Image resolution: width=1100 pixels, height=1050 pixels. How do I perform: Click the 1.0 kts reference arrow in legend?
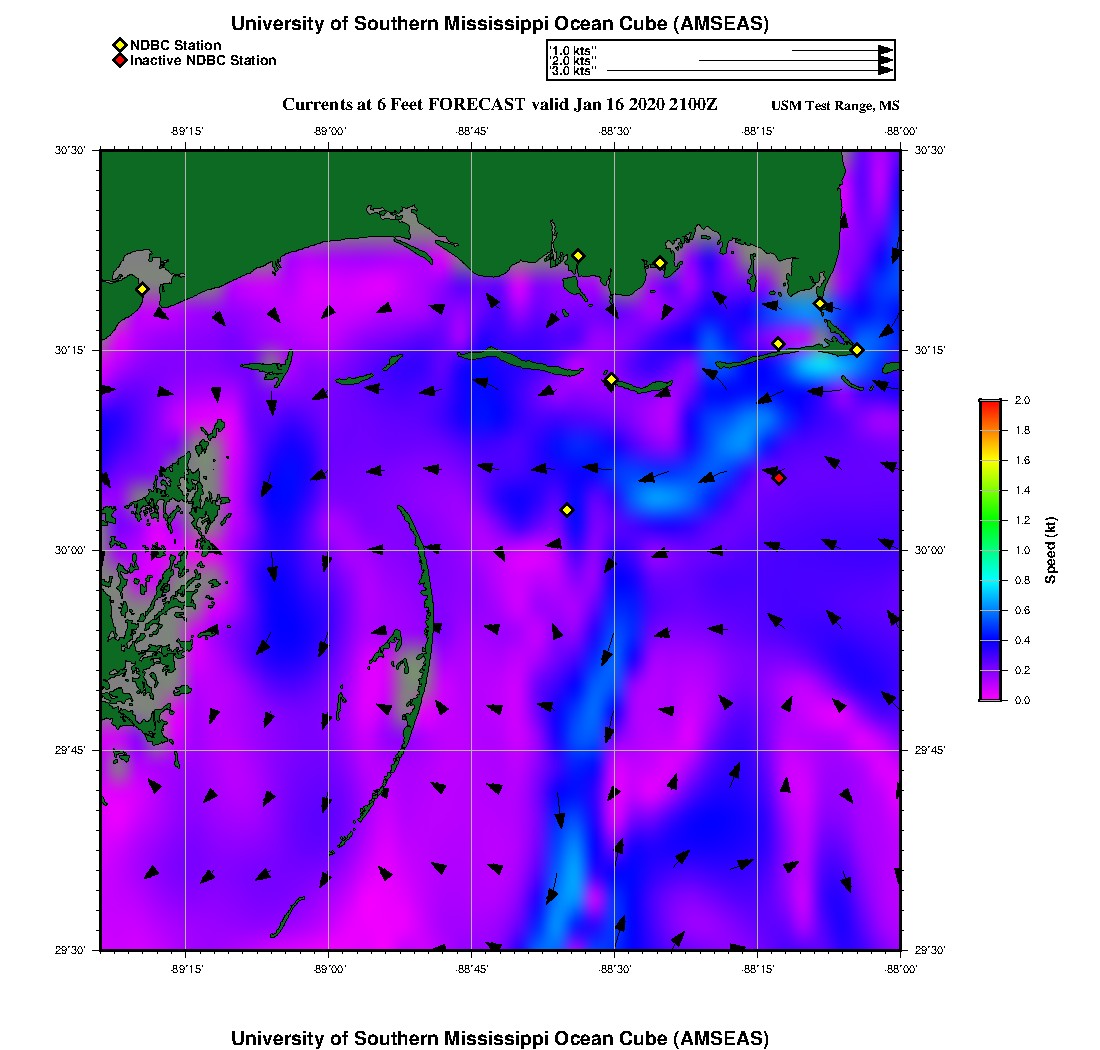click(x=841, y=50)
